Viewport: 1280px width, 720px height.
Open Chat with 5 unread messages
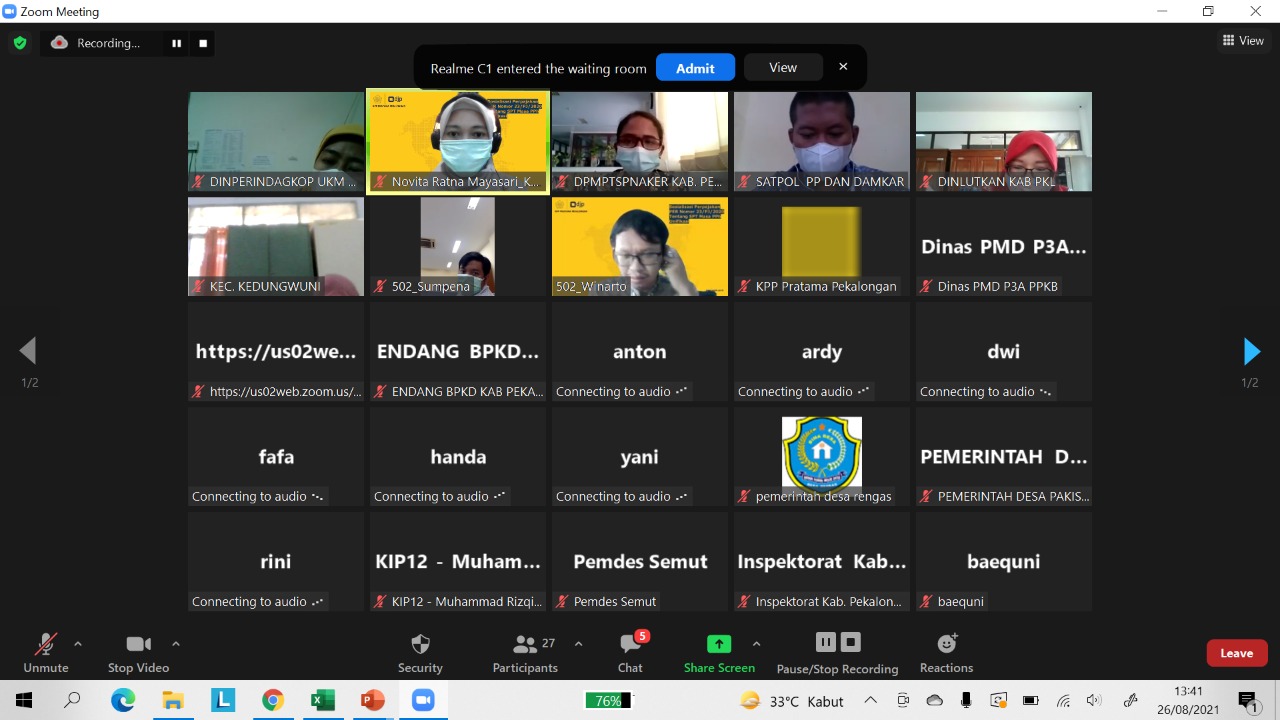point(630,652)
